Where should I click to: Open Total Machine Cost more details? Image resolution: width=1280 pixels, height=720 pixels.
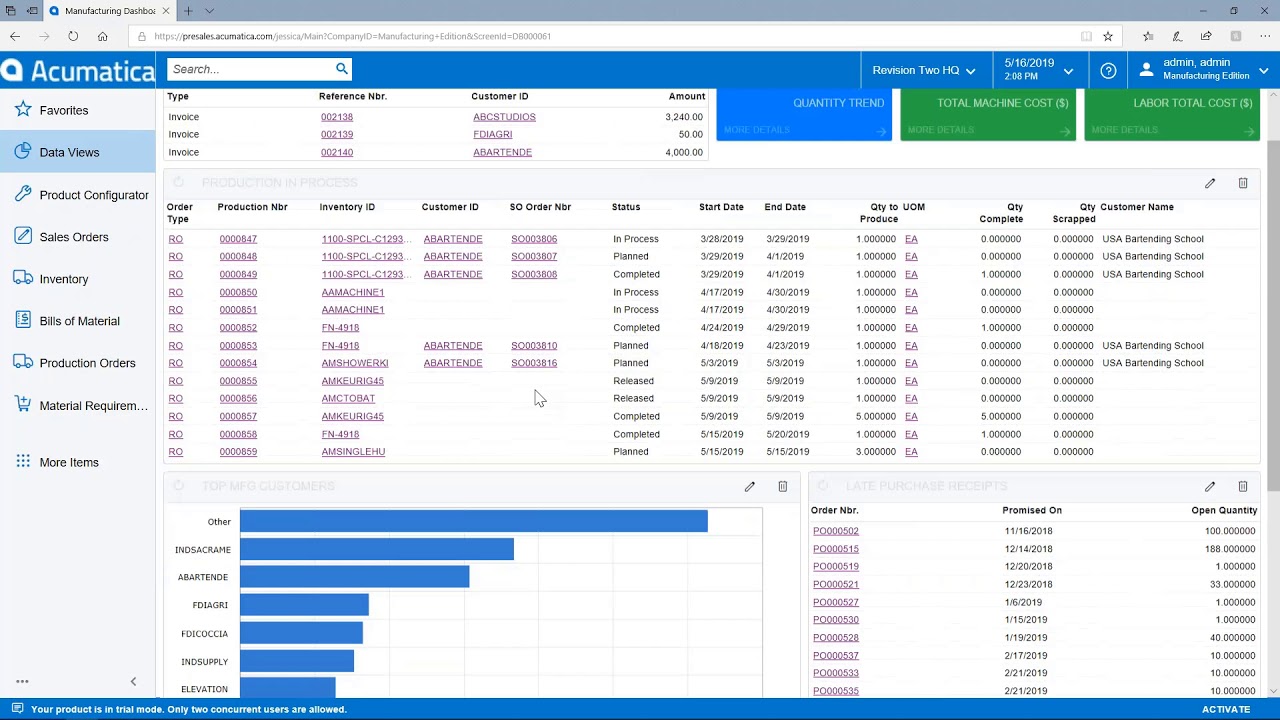pyautogui.click(x=988, y=130)
